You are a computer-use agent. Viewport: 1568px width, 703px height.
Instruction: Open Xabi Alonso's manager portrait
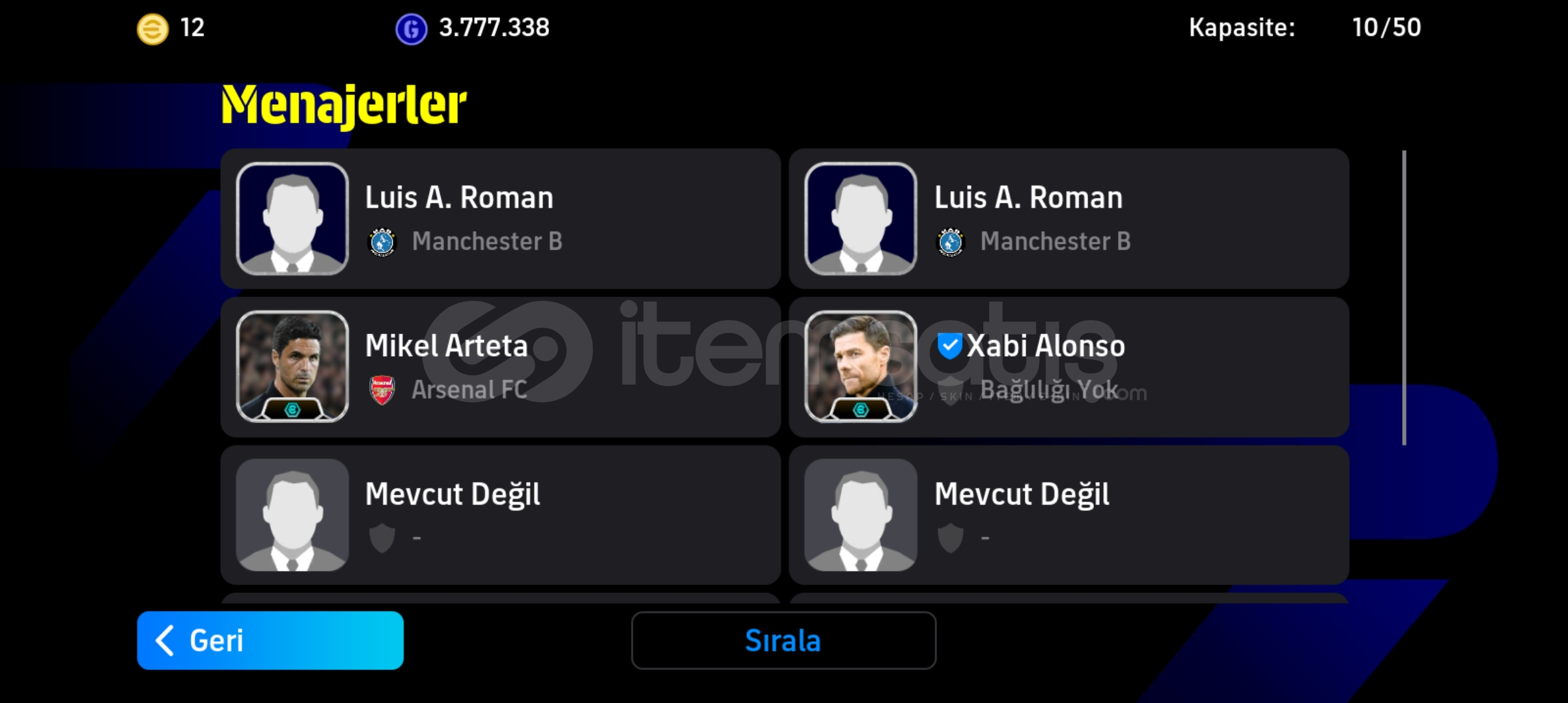(x=861, y=366)
